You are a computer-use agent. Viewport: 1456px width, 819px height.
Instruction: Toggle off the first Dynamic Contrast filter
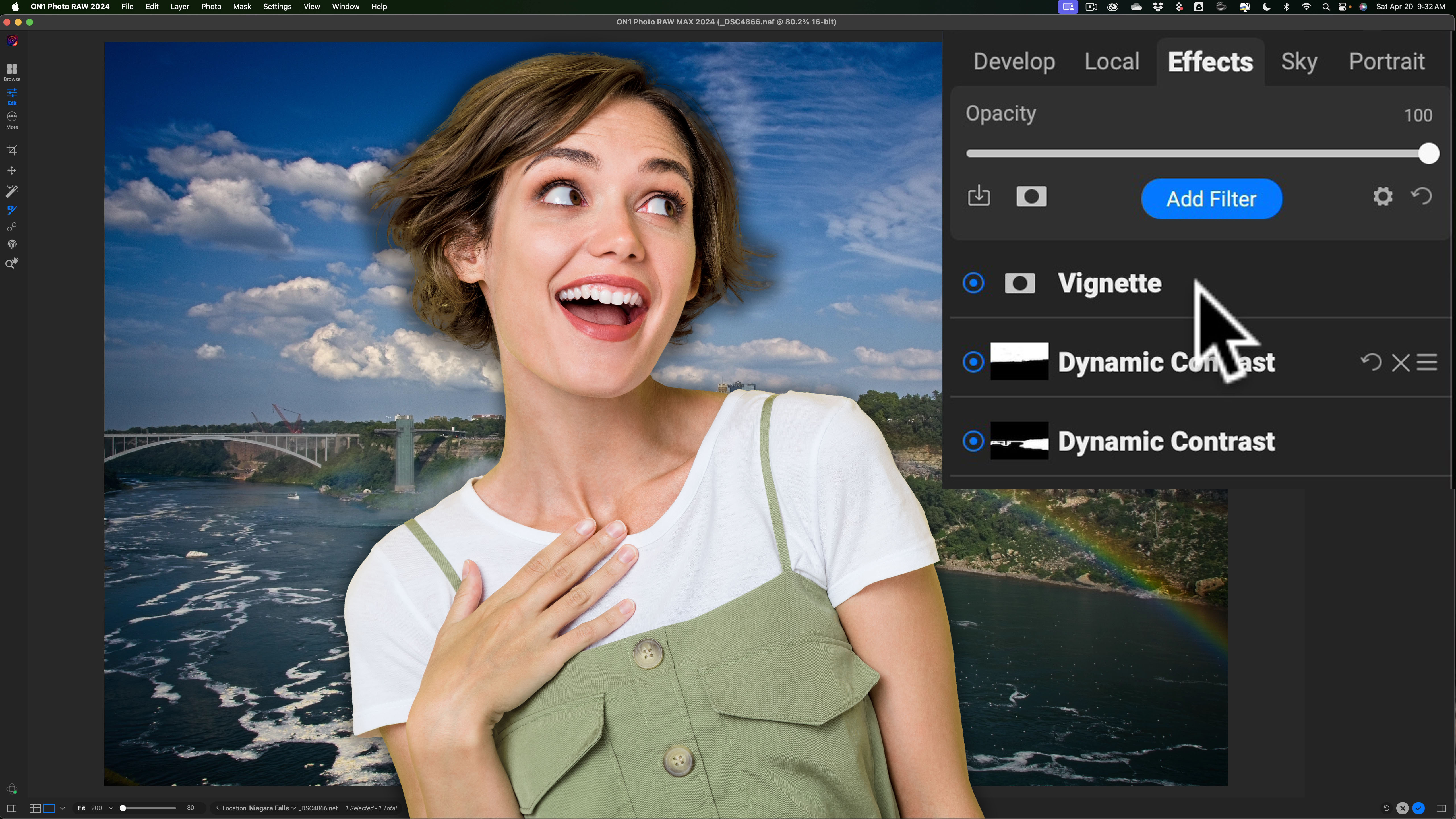coord(973,362)
